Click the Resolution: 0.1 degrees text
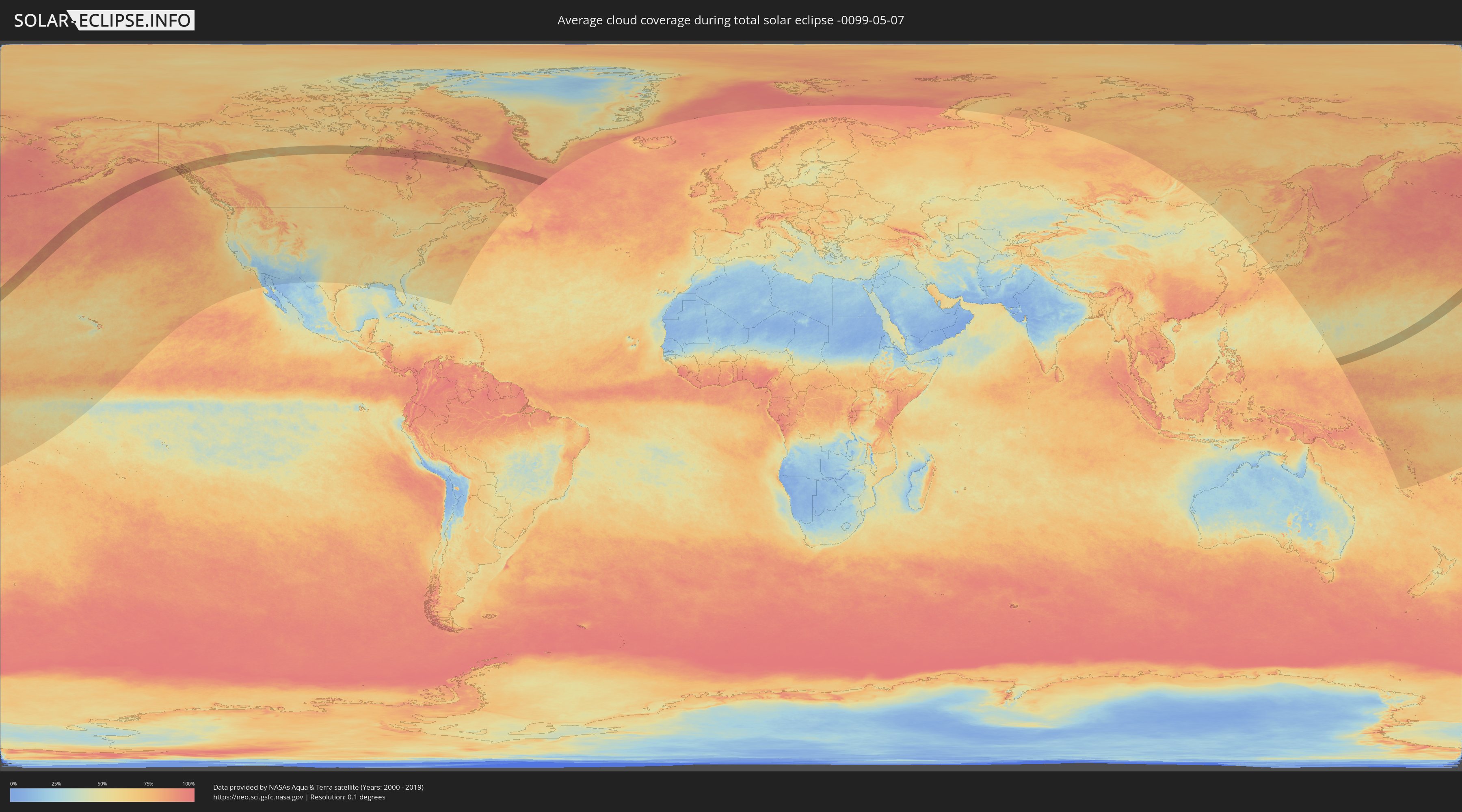Viewport: 1462px width, 812px height. (347, 797)
